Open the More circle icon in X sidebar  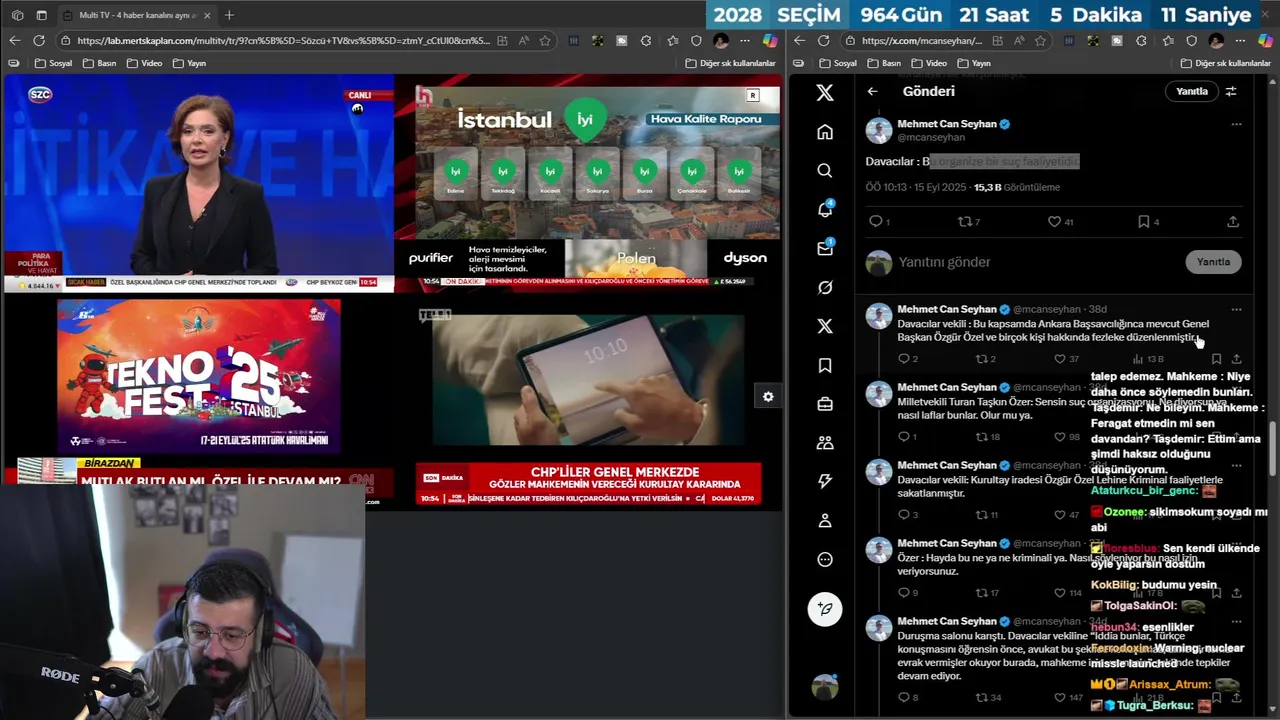point(825,560)
